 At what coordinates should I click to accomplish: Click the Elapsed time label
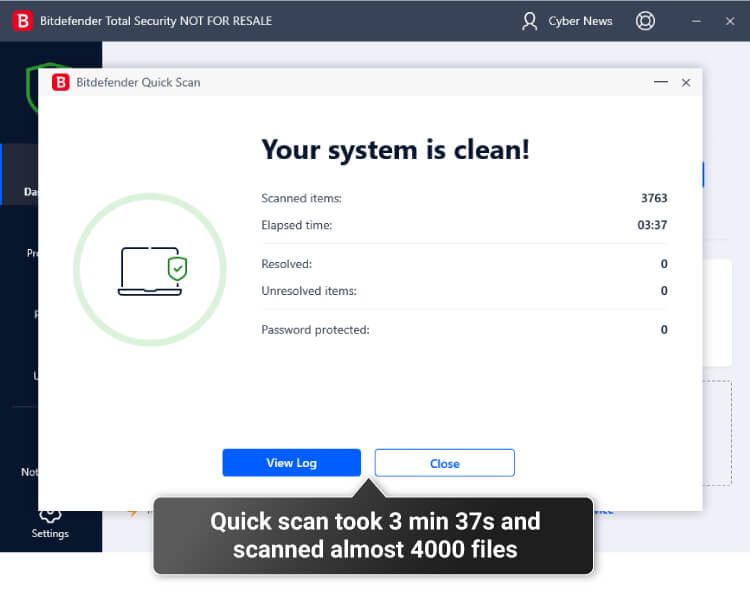297,225
